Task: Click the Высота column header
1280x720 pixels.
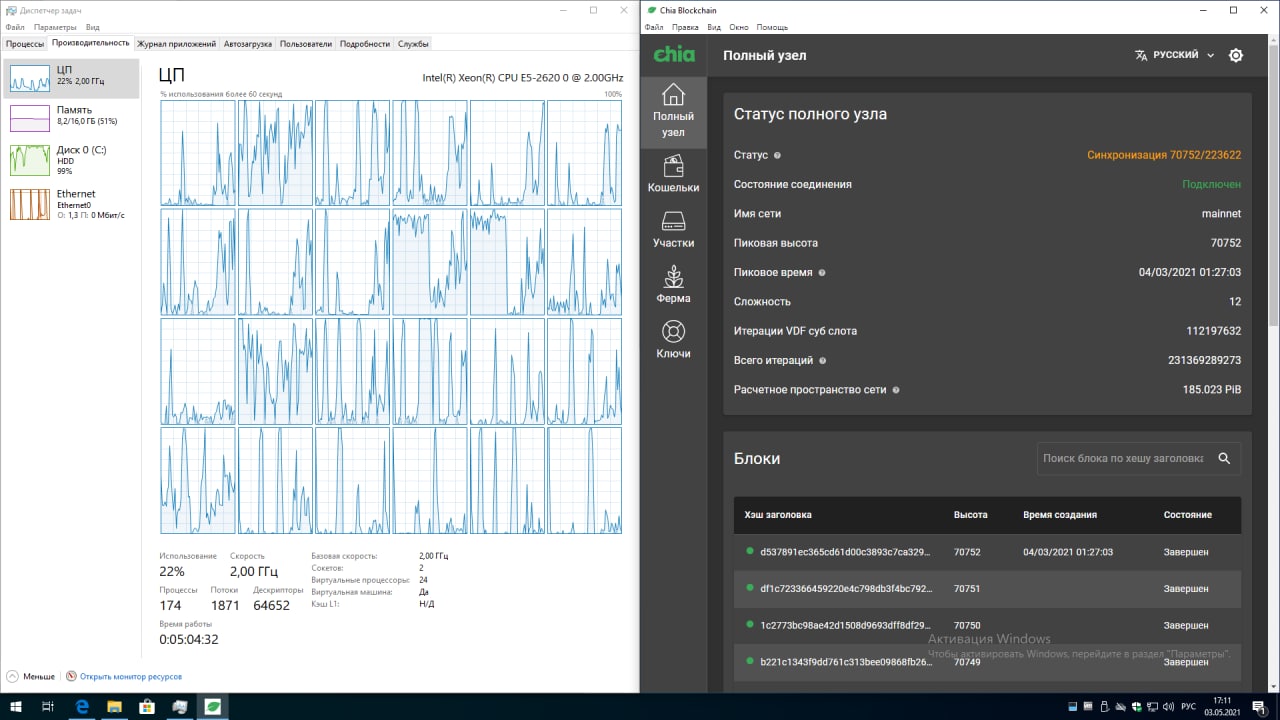Action: (x=970, y=515)
